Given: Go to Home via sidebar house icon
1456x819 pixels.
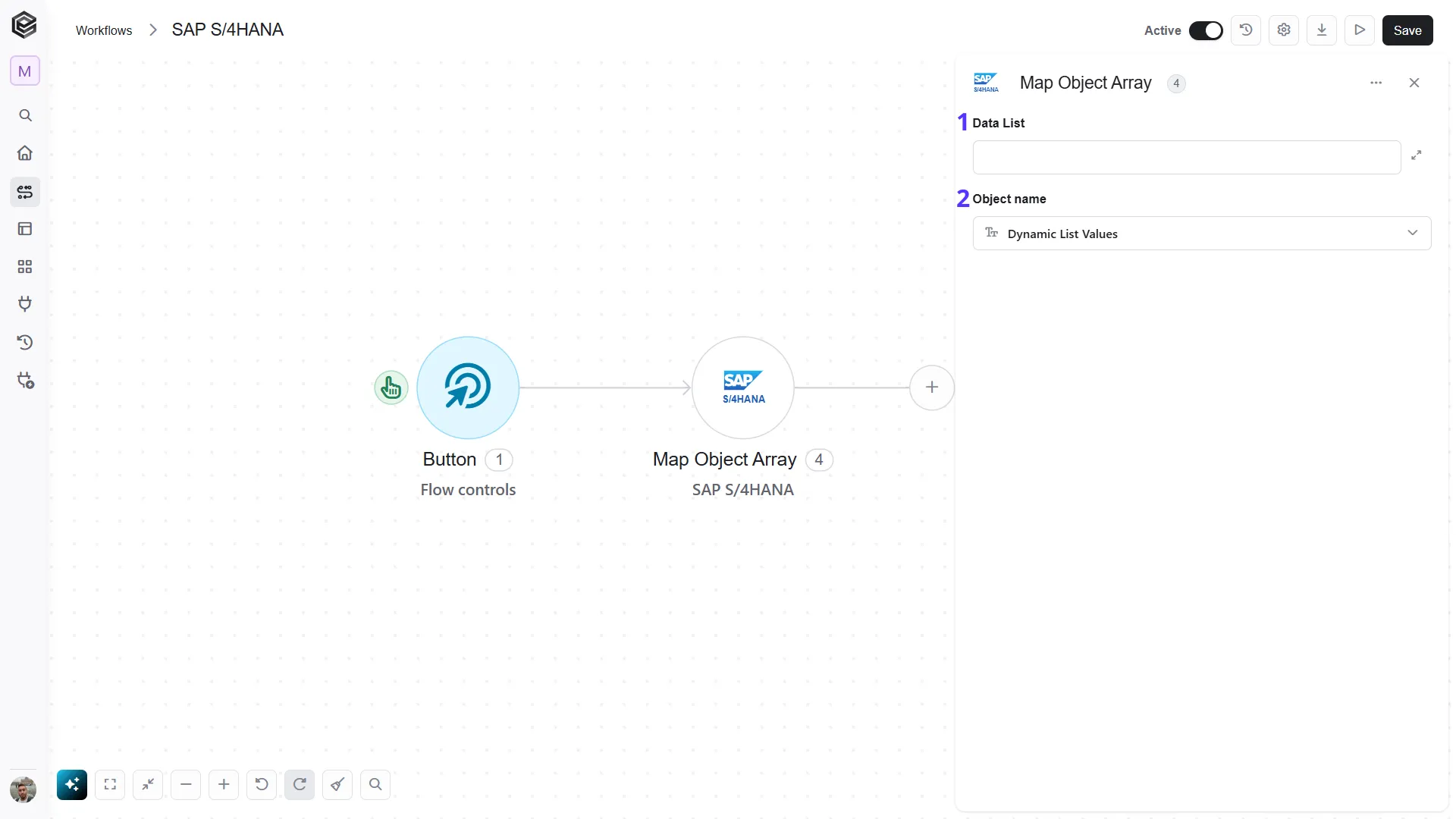Looking at the screenshot, I should tap(25, 153).
